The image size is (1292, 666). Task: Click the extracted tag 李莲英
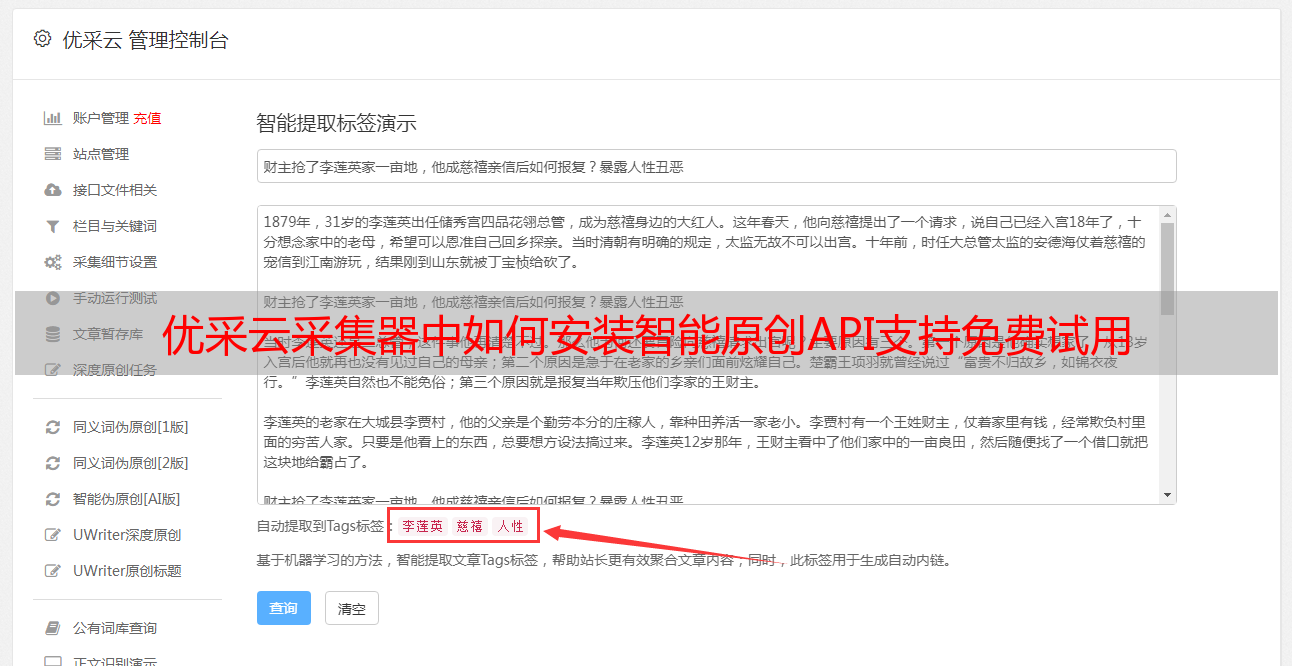[x=423, y=526]
